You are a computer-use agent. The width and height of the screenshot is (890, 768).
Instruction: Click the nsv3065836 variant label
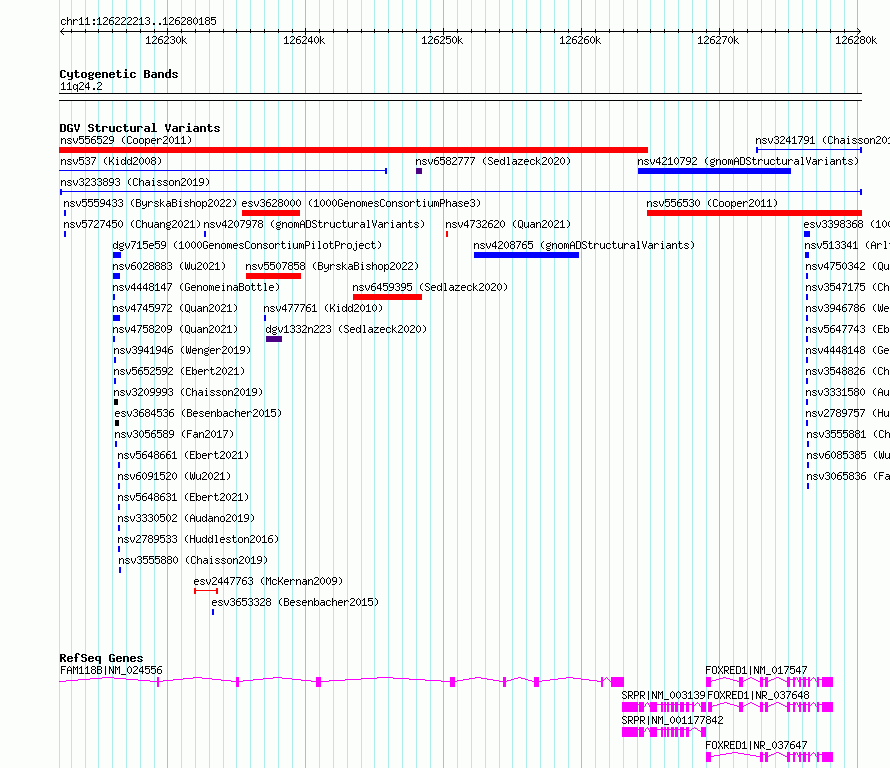pos(848,476)
